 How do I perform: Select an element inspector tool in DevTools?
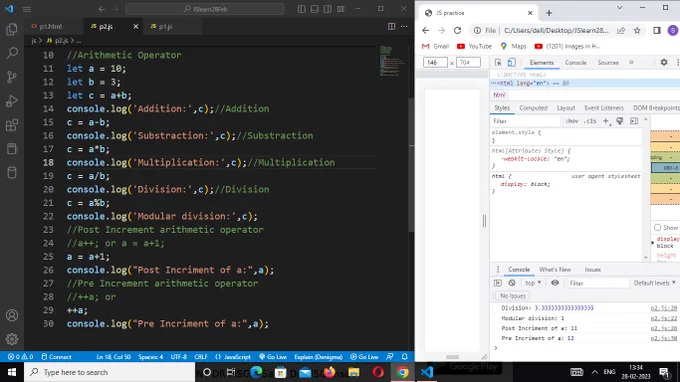(498, 62)
